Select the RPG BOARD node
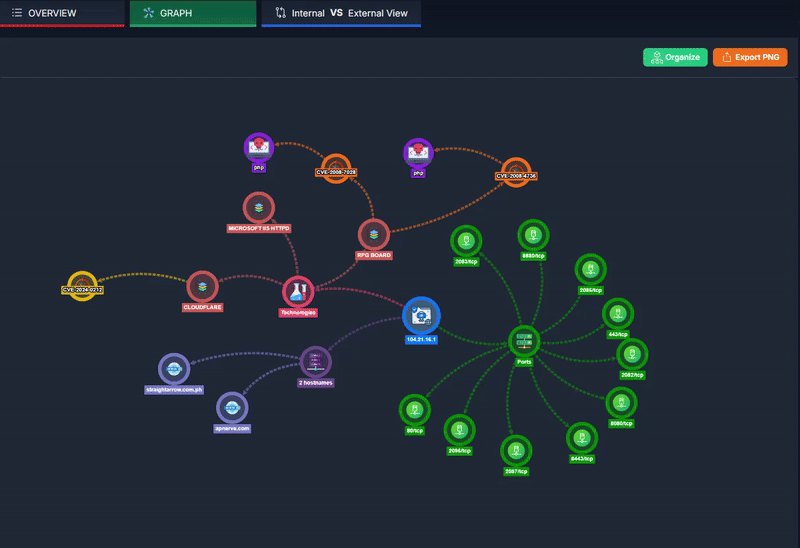800x548 pixels. point(374,235)
